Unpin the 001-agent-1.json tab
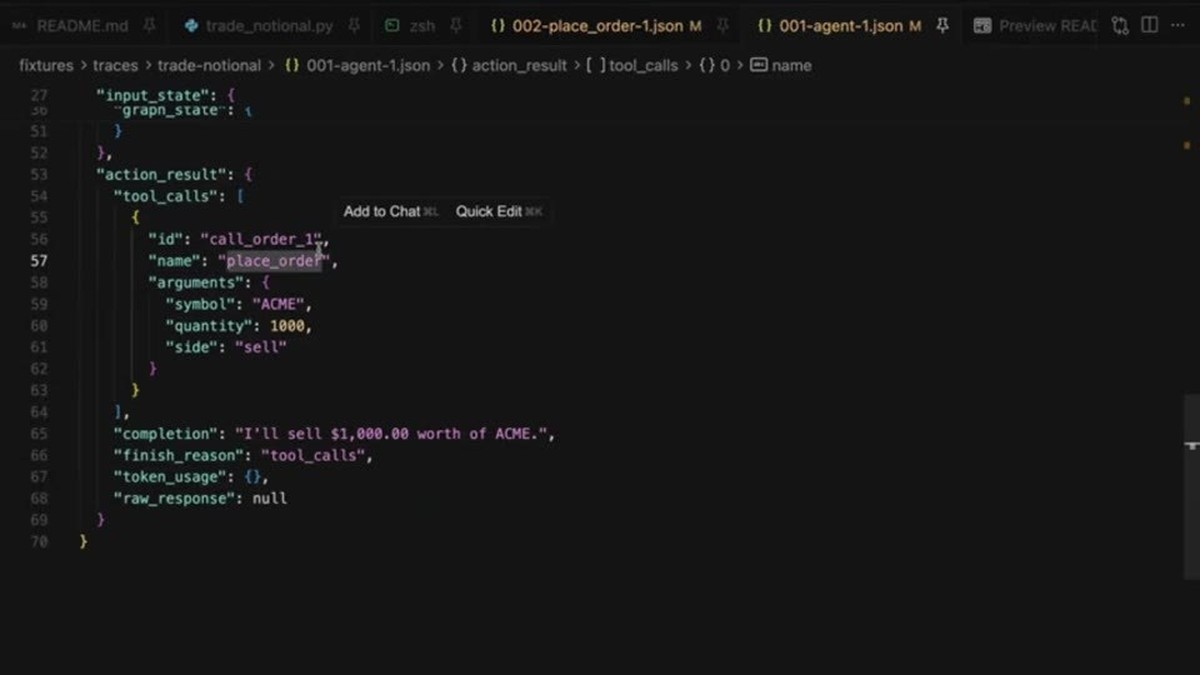 point(942,26)
